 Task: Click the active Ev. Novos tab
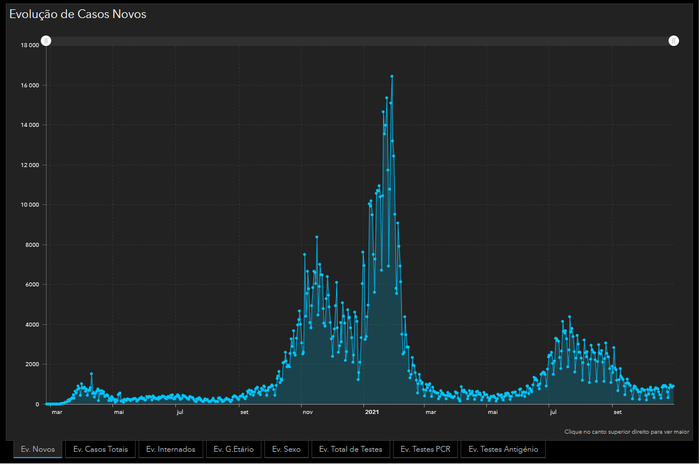(38, 450)
